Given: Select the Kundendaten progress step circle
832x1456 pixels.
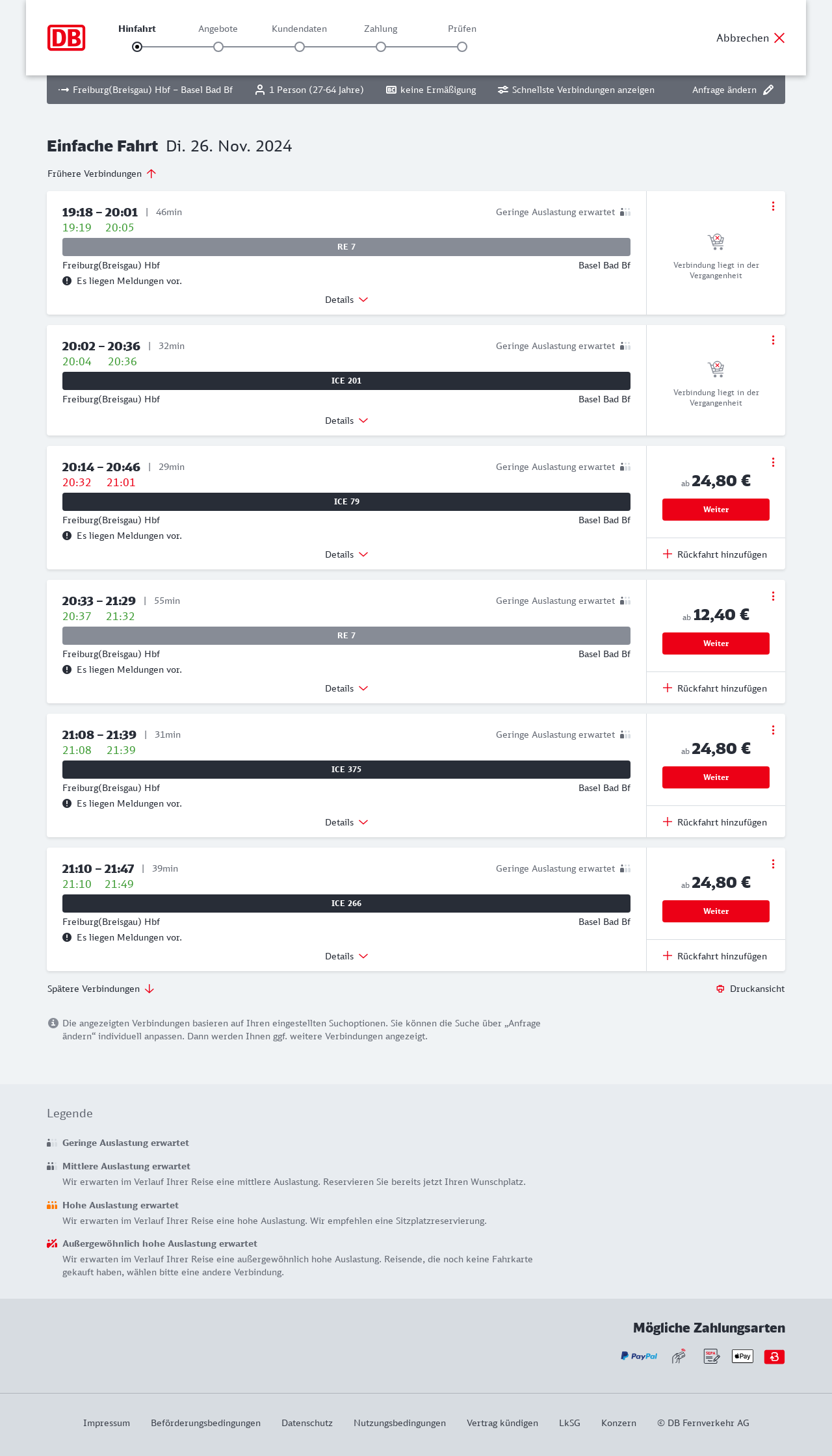Looking at the screenshot, I should point(300,47).
